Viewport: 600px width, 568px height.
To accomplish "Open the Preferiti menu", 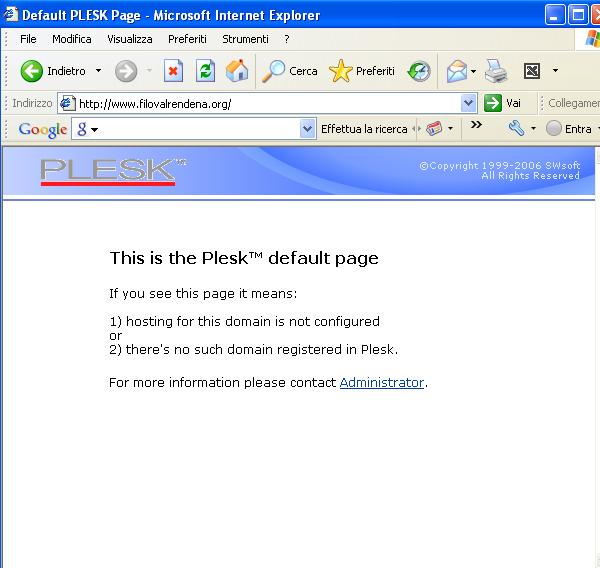I will 187,39.
